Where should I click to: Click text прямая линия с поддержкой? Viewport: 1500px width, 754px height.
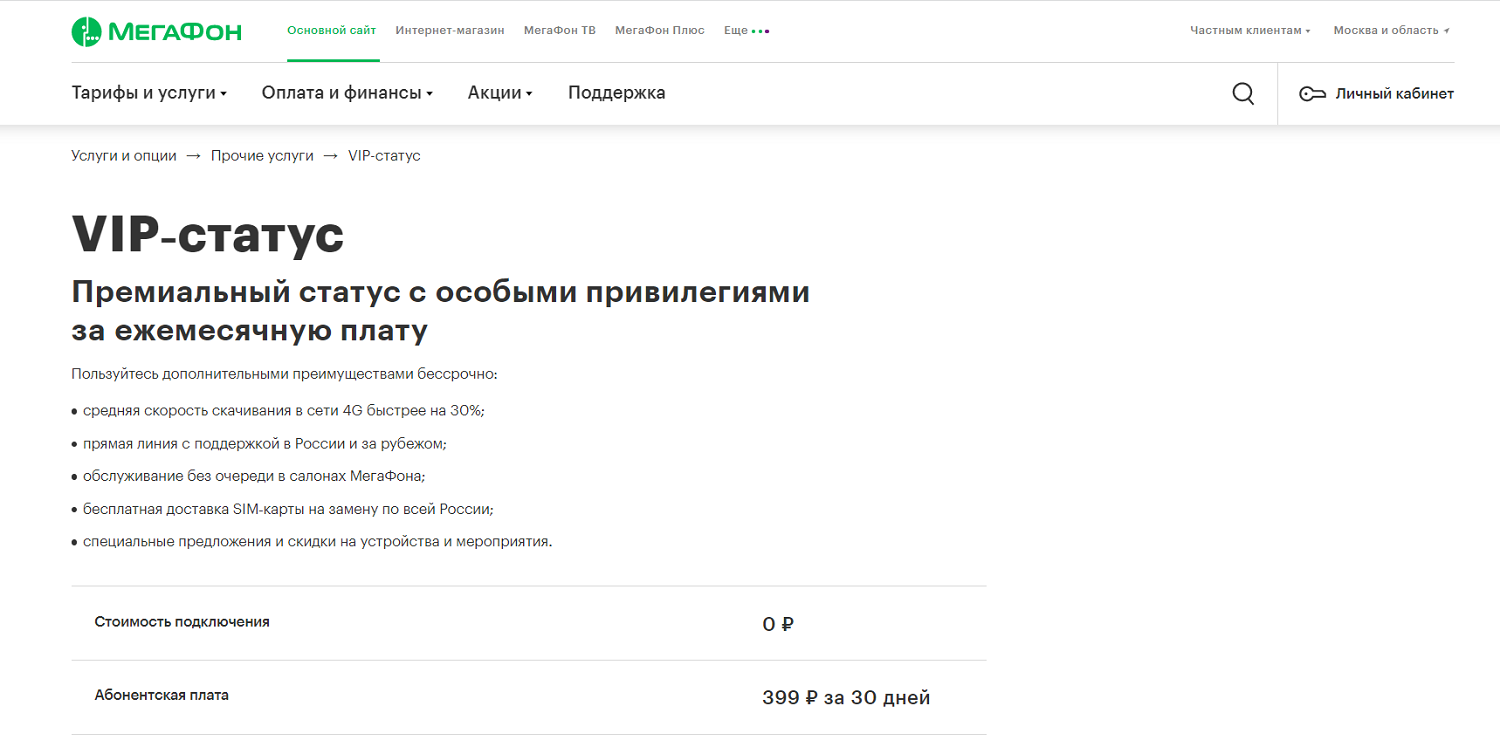[x=265, y=444]
